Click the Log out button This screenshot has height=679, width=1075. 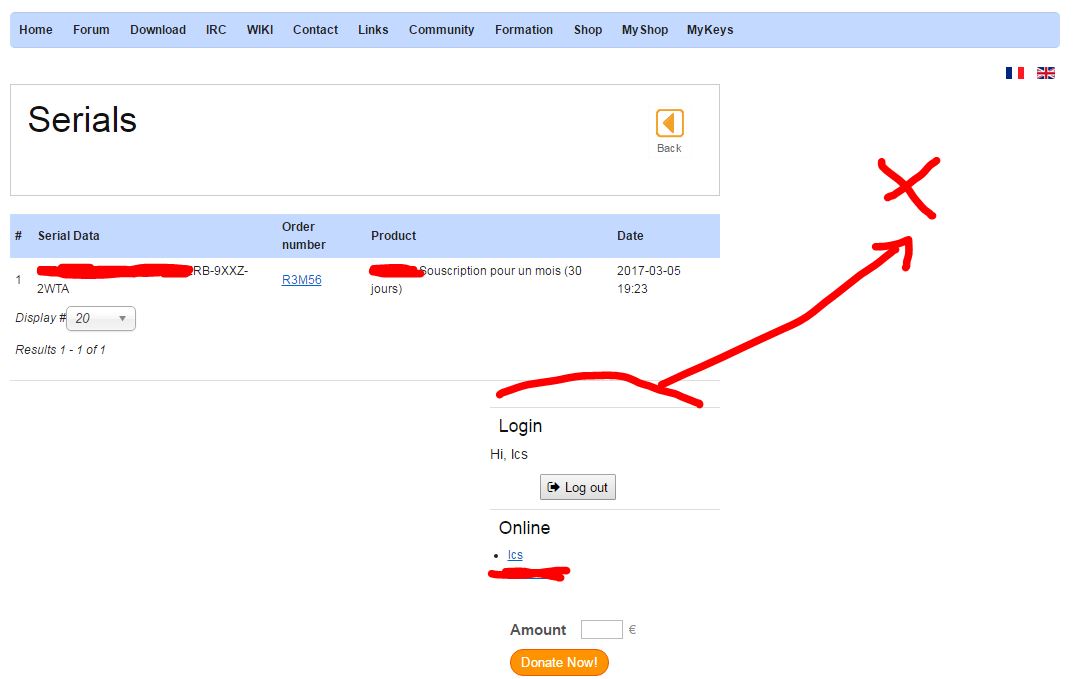[577, 487]
